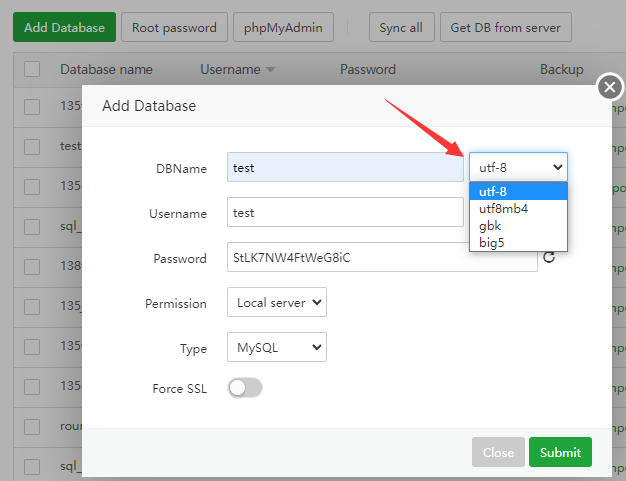Check the select-all databases checkbox
Screen dimensions: 626x481
click(32, 69)
